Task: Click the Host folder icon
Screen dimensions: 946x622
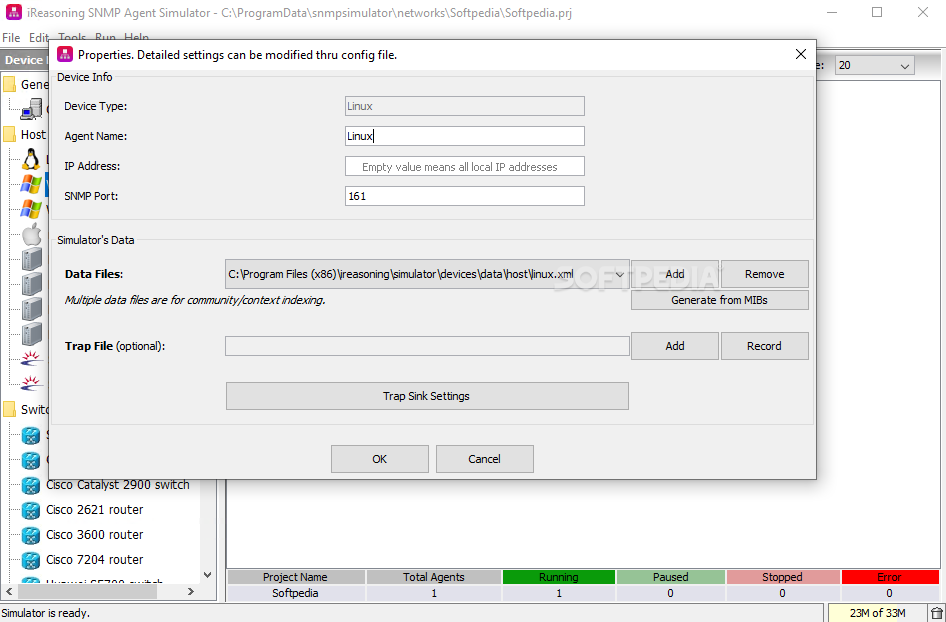Action: 9,135
